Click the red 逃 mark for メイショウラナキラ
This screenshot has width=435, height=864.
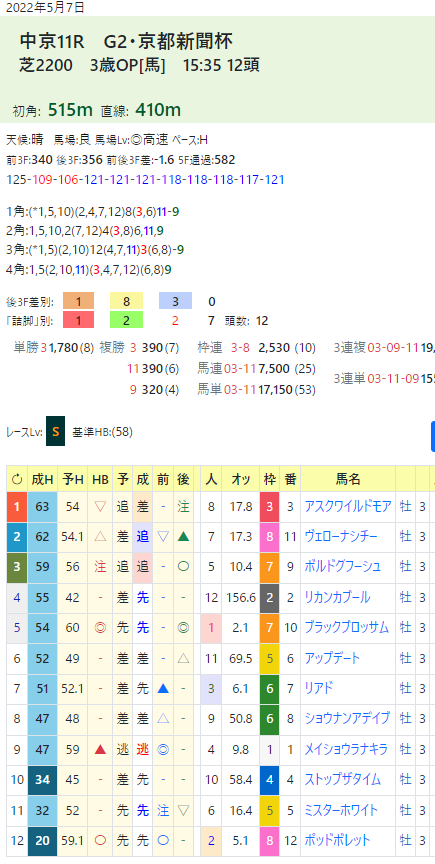pos(143,749)
